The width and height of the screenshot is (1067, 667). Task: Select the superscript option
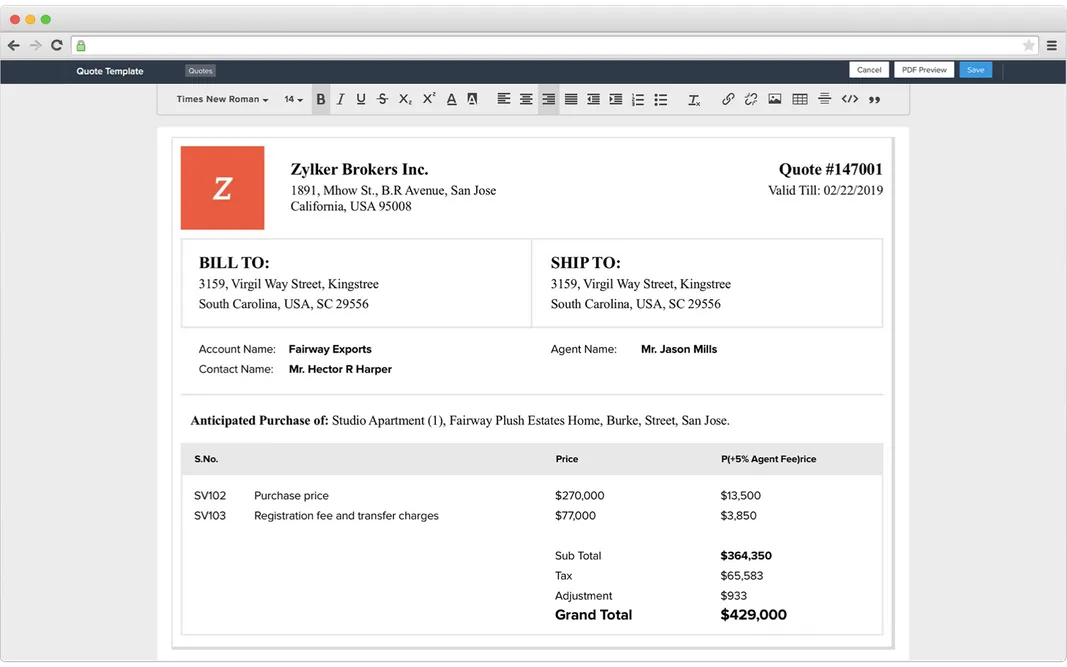[428, 99]
